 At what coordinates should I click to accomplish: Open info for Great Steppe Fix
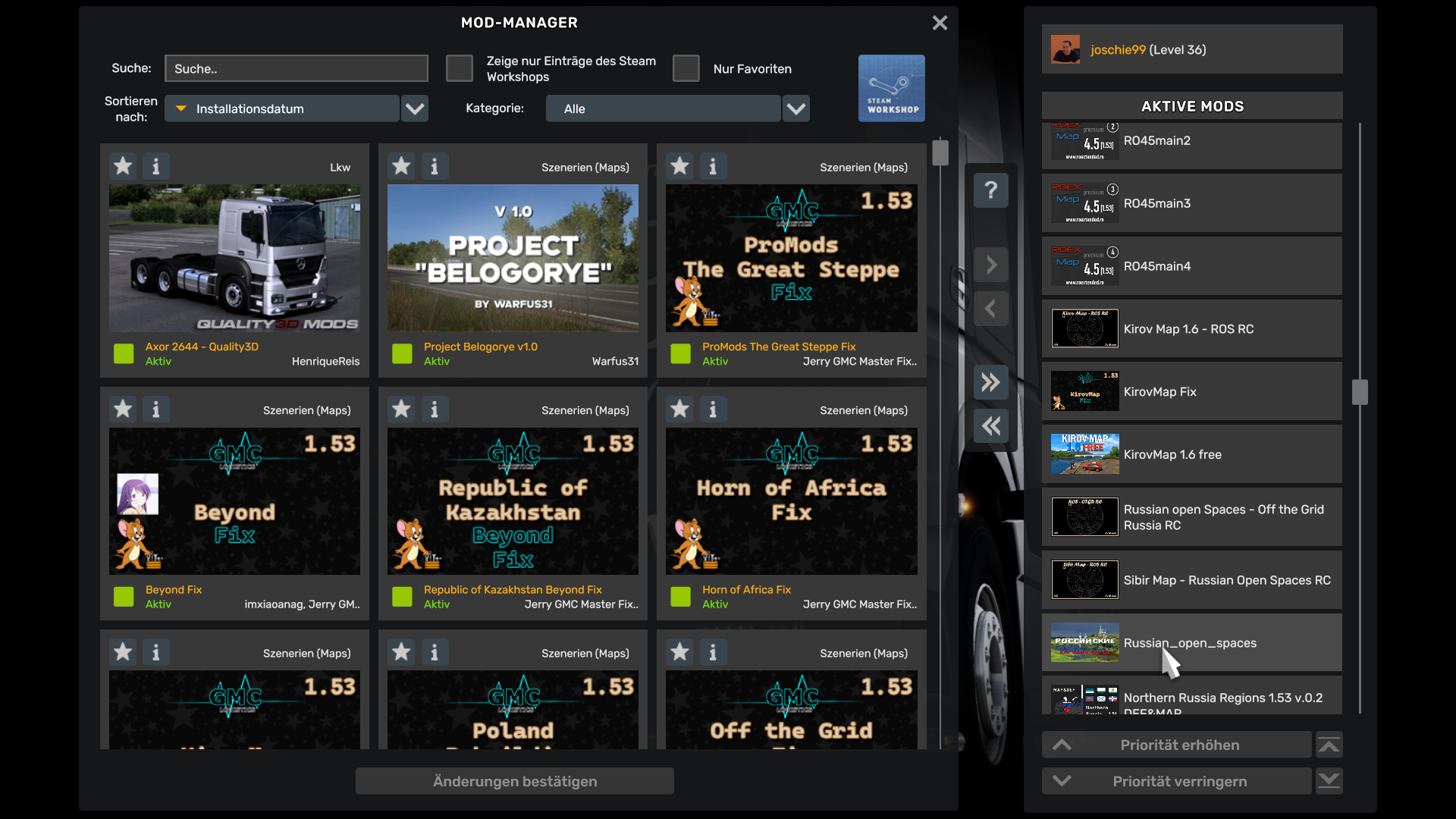[x=713, y=166]
